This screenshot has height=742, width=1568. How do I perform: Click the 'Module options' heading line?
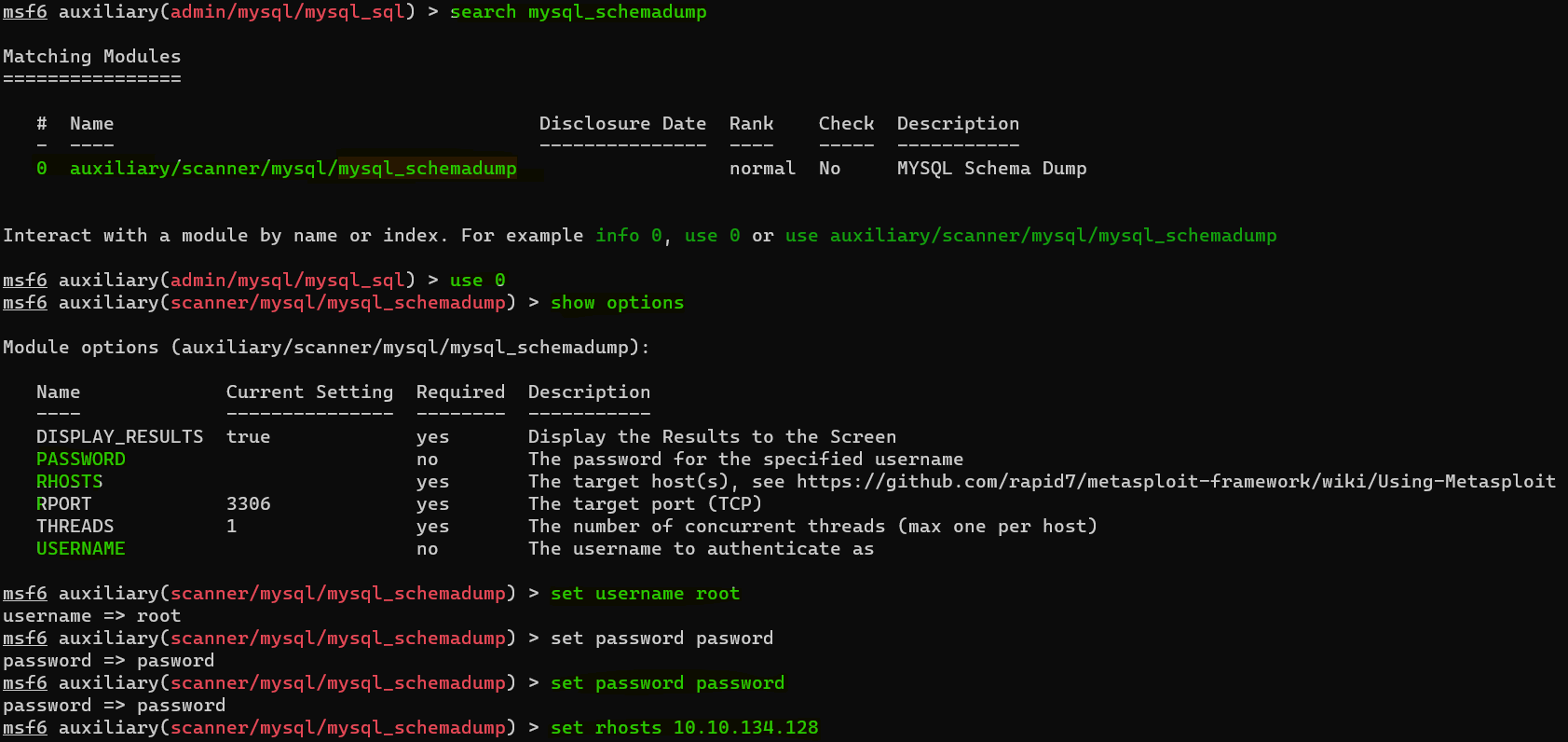tap(326, 348)
